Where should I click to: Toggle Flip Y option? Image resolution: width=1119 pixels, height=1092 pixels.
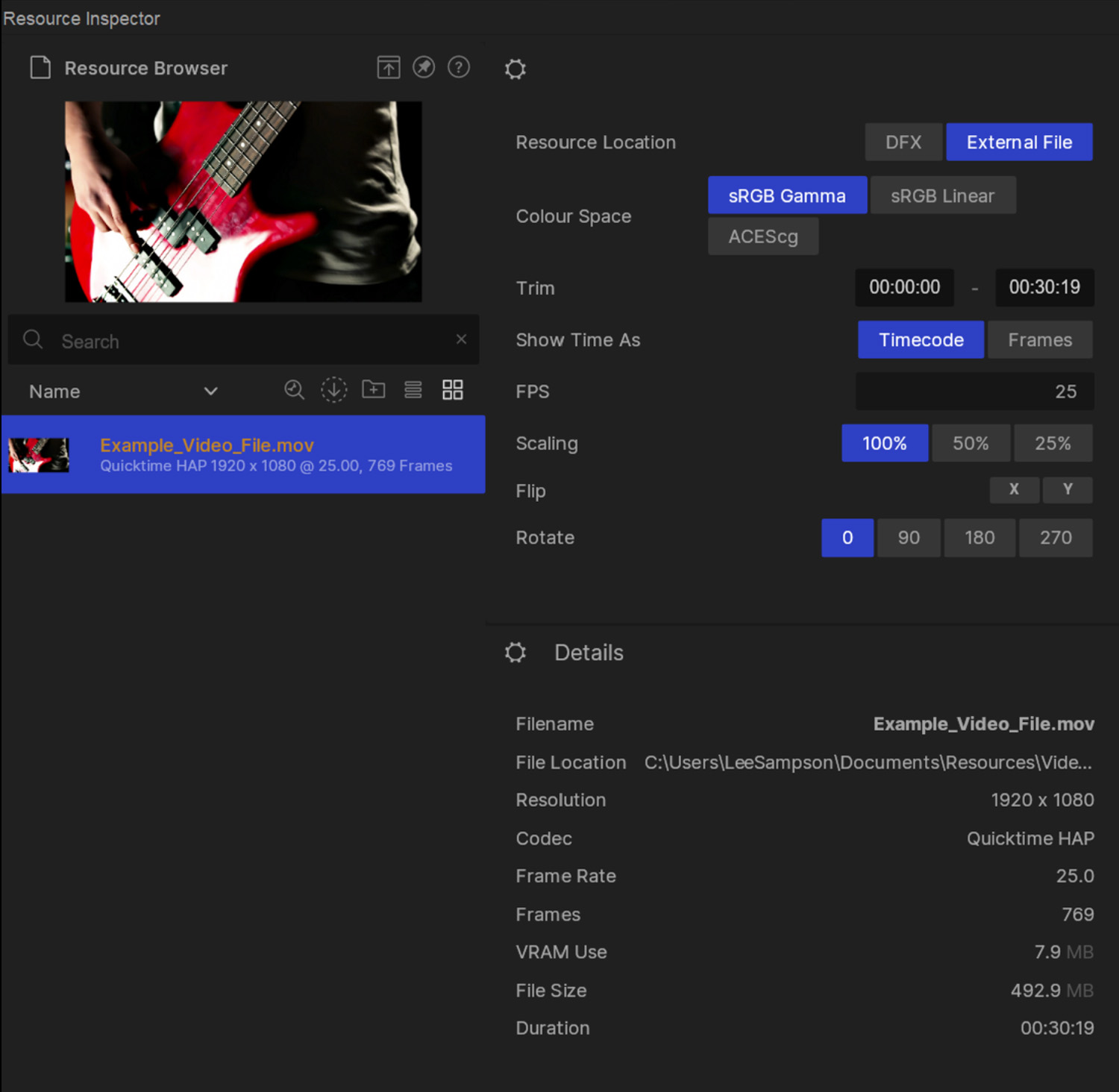(1068, 490)
